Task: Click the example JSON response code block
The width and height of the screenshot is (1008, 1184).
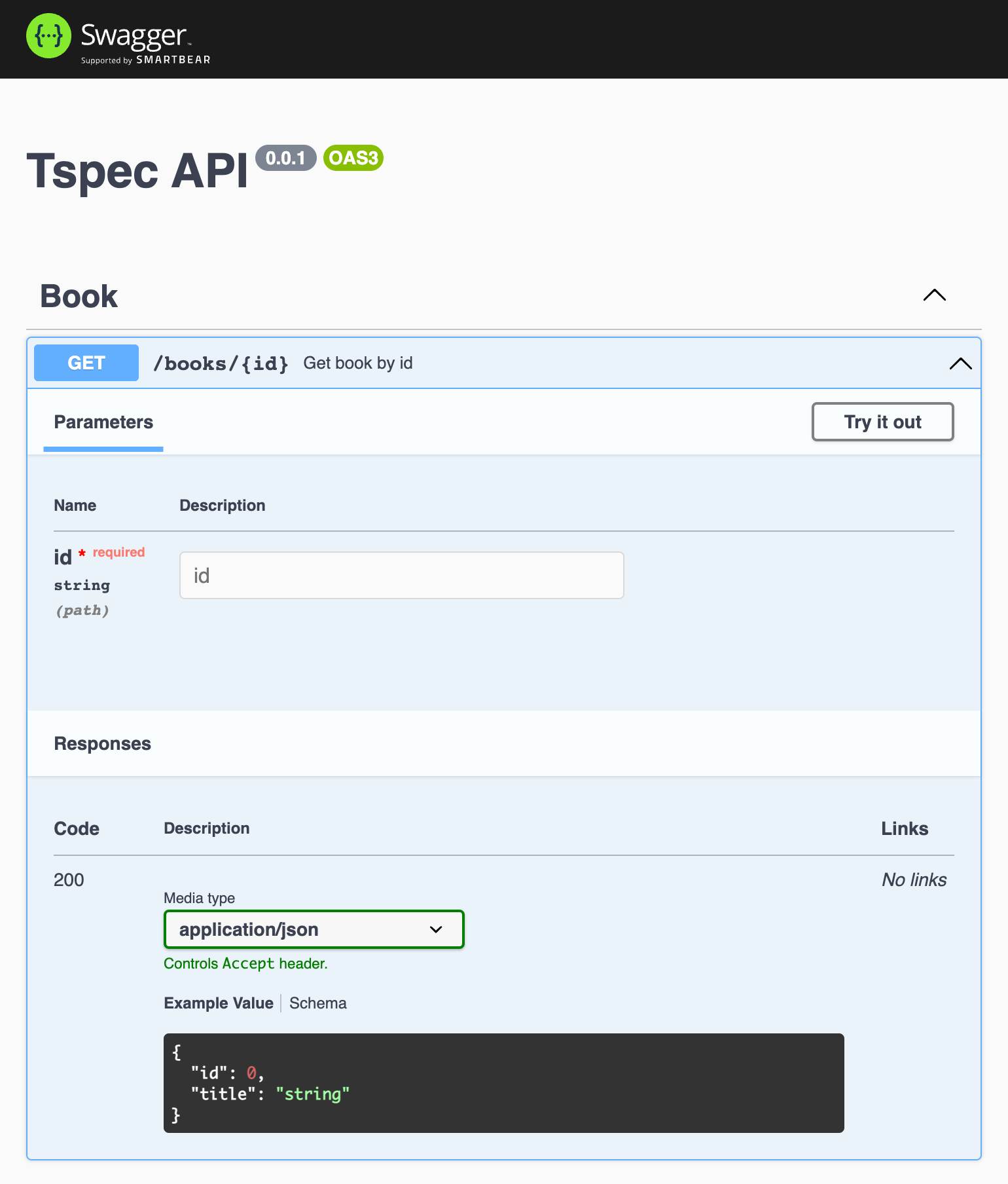Action: (503, 1083)
